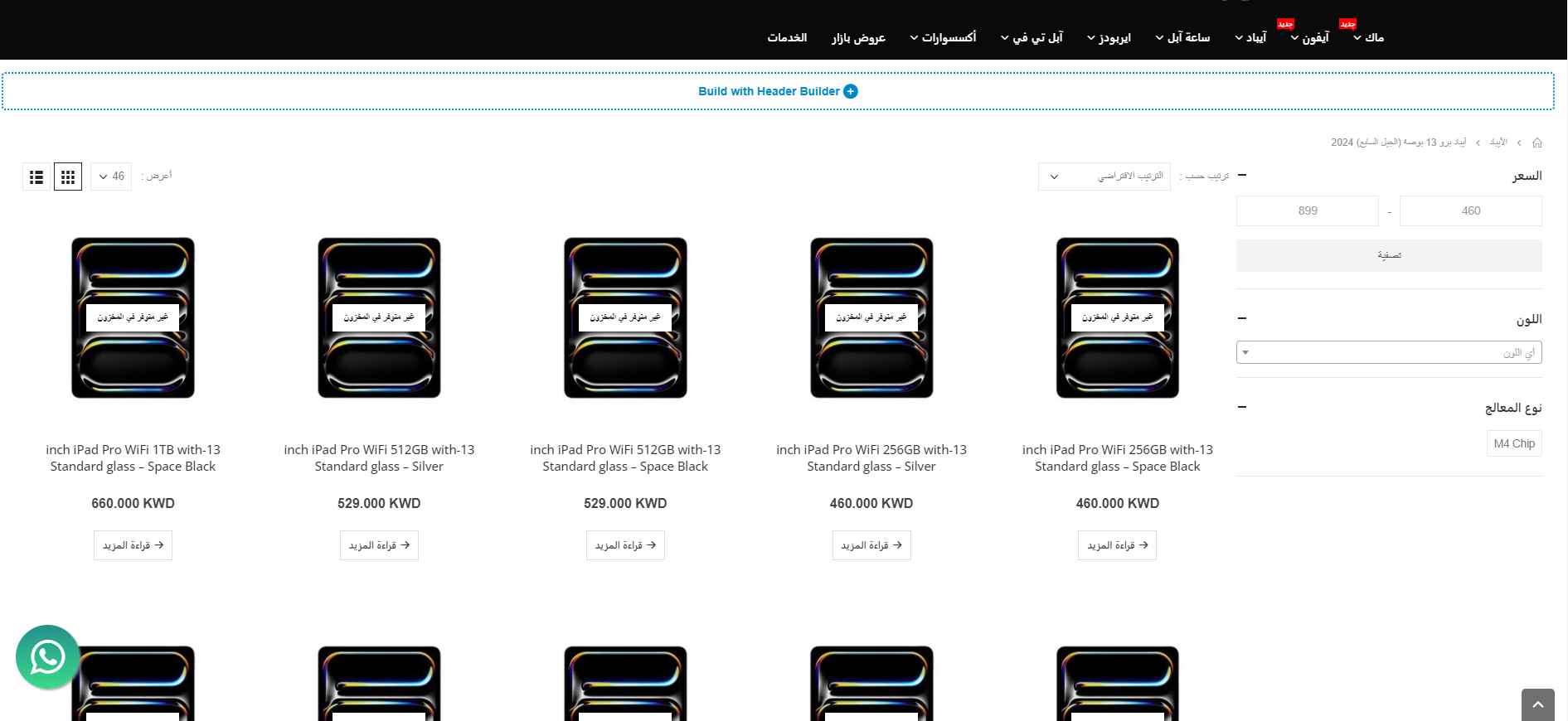The width and height of the screenshot is (1568, 721).
Task: Collapse the اللون color filter section
Action: (1242, 318)
